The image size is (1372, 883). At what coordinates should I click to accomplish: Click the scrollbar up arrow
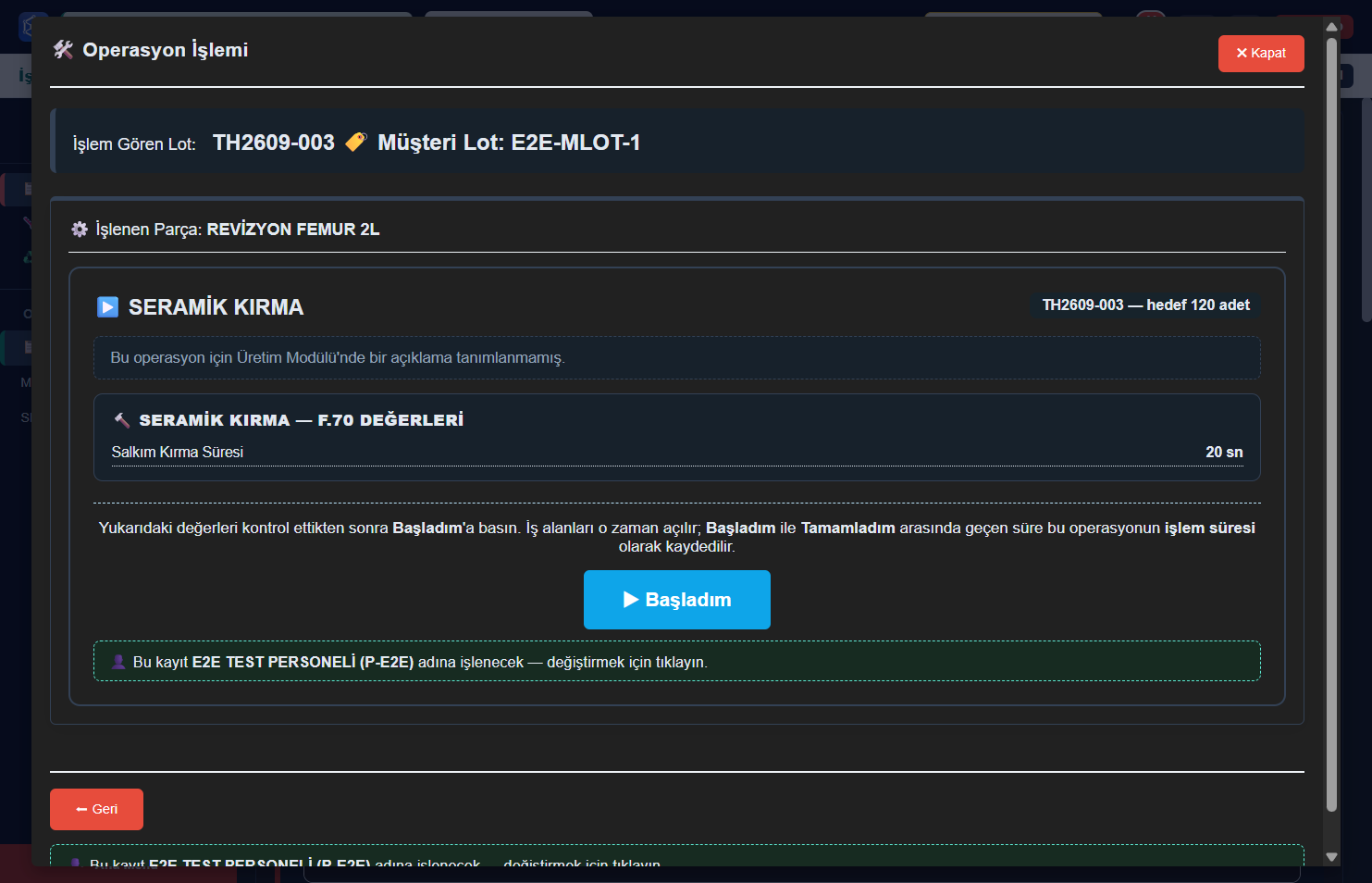click(x=1332, y=27)
